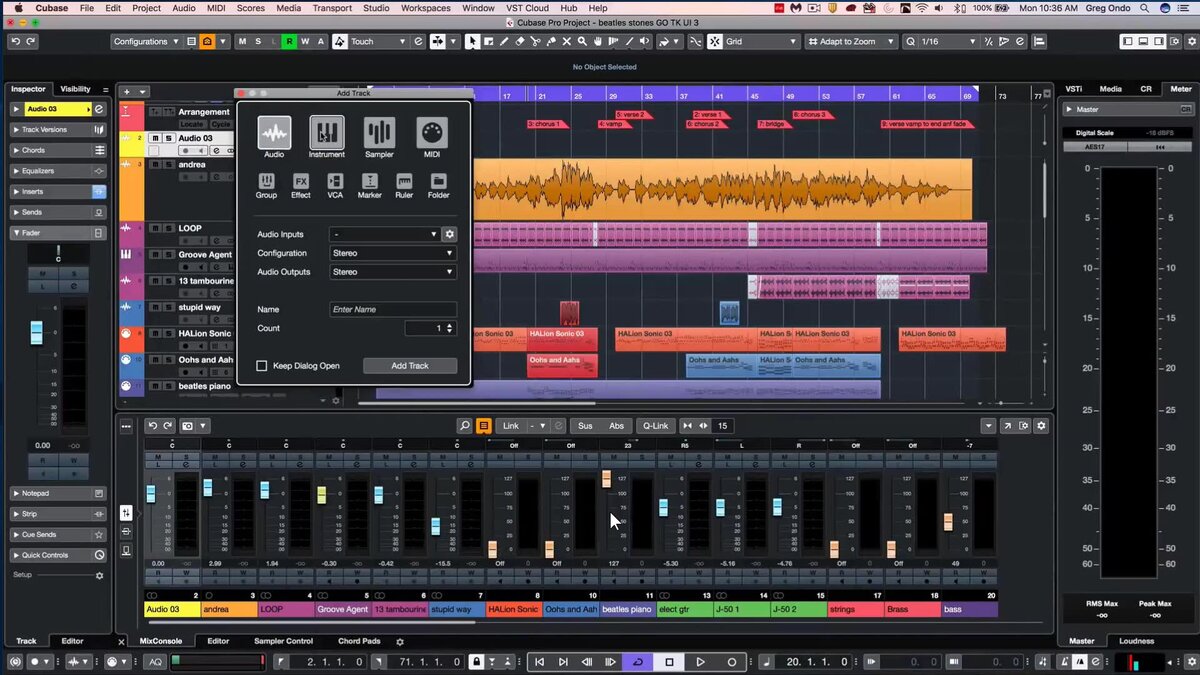Select the MIDI track type icon
The width and height of the screenshot is (1200, 675).
pyautogui.click(x=431, y=132)
